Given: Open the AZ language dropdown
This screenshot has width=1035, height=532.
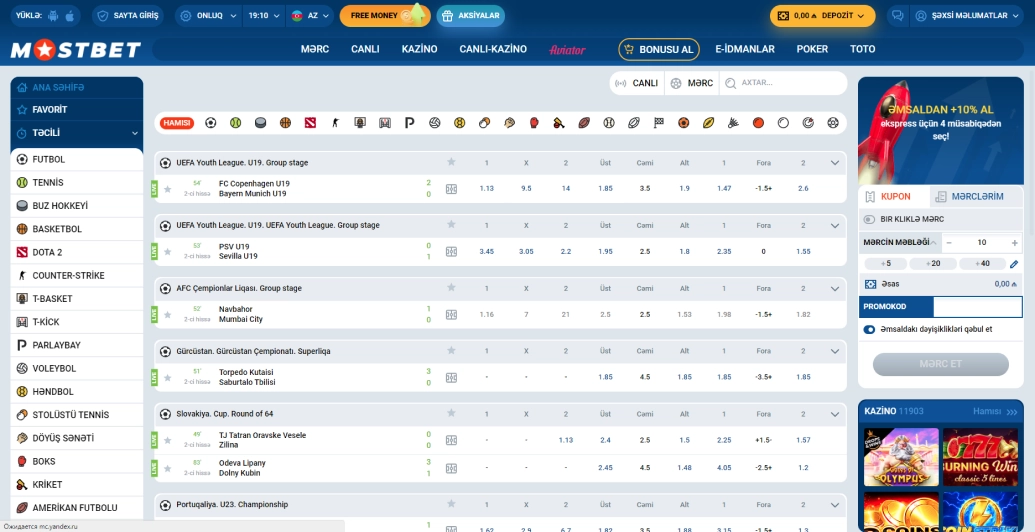Looking at the screenshot, I should [310, 16].
